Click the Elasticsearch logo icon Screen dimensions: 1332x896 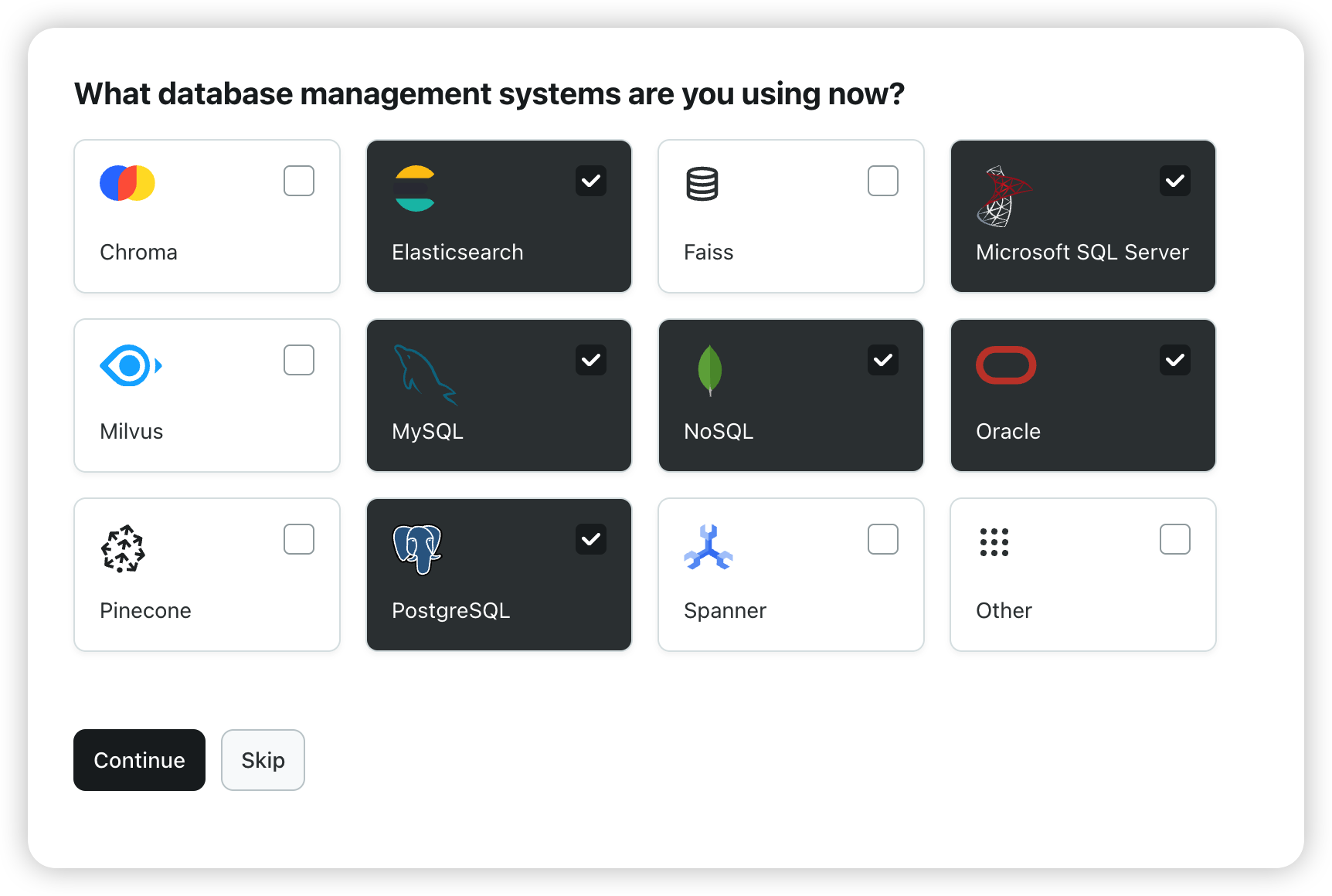(x=415, y=188)
